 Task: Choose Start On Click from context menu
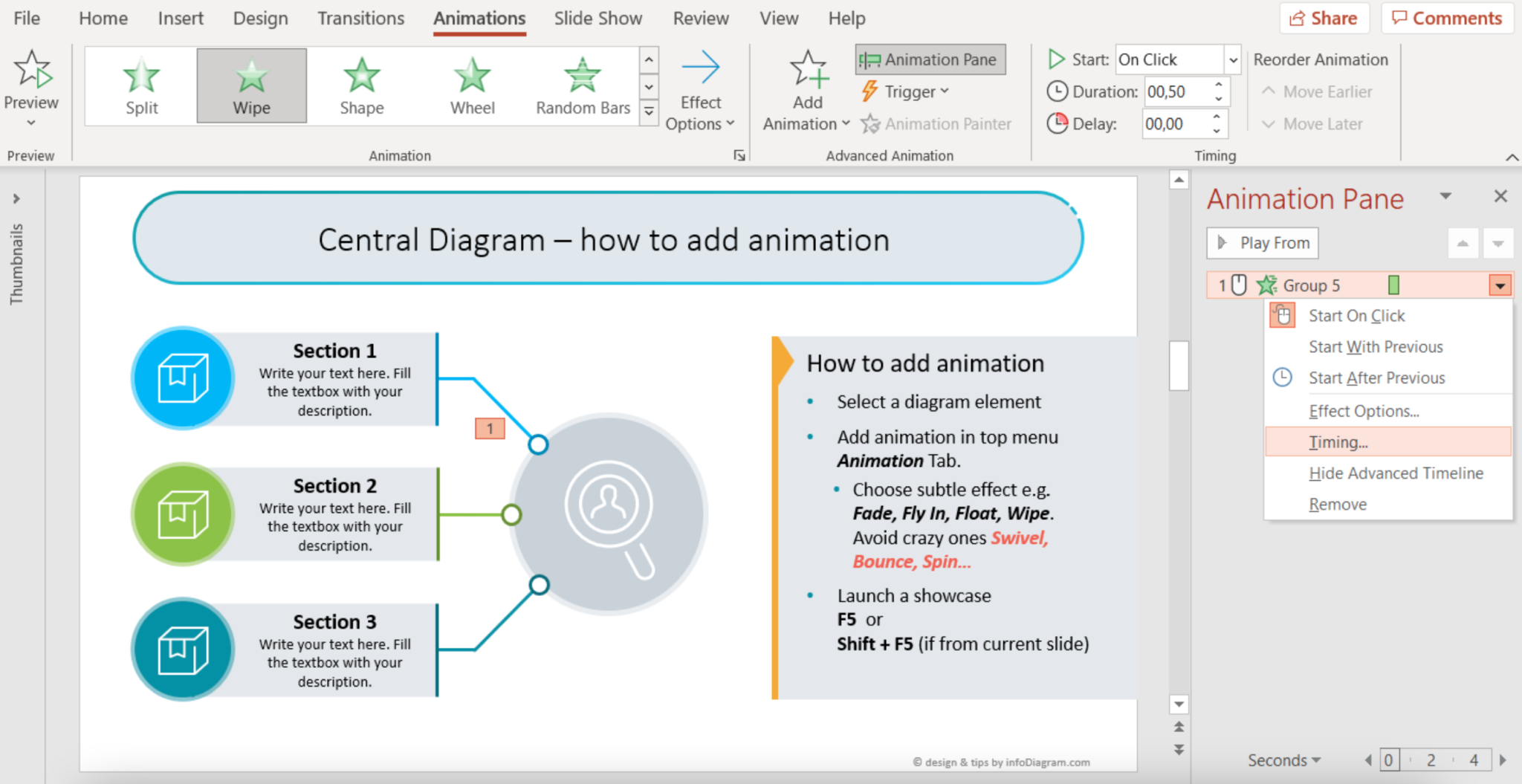click(1357, 315)
